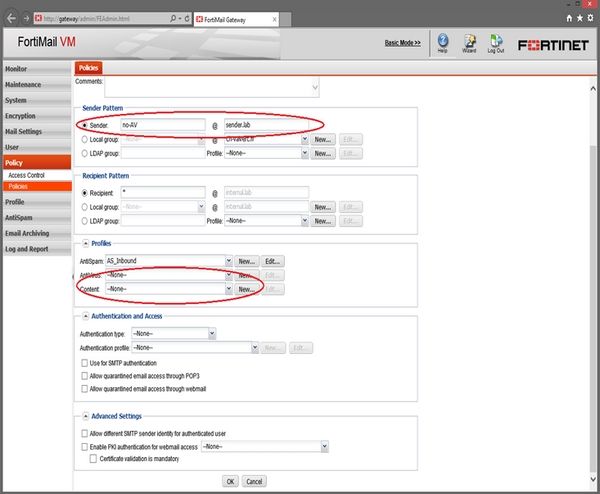Click the Sender name field containing no-AV
Screen dimensions: 600x494
[163, 125]
